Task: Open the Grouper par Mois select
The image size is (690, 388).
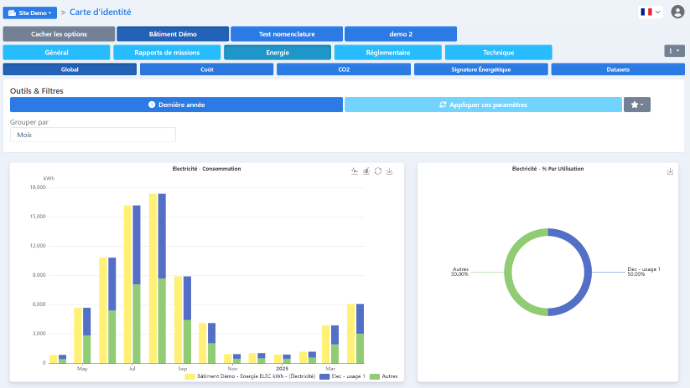Action: click(93, 135)
